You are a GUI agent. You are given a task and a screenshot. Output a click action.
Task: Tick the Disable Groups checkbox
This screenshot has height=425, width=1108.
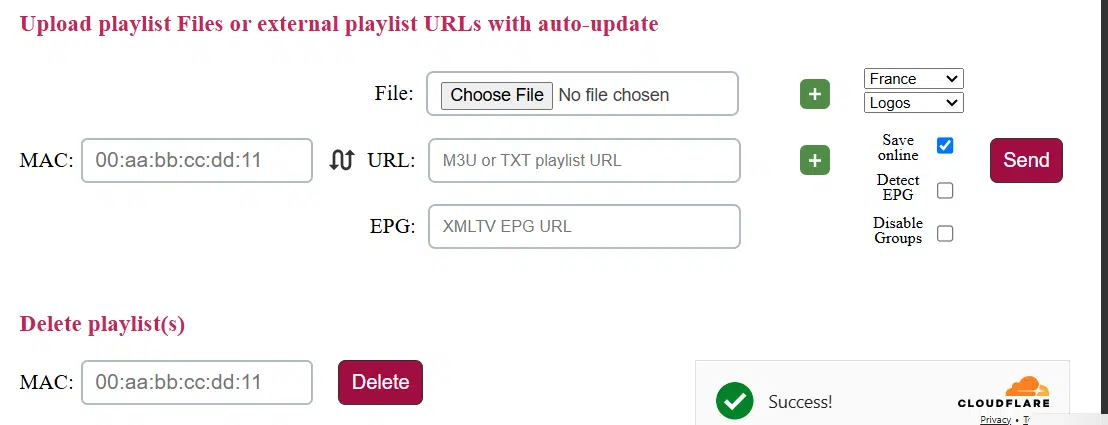[x=945, y=234]
